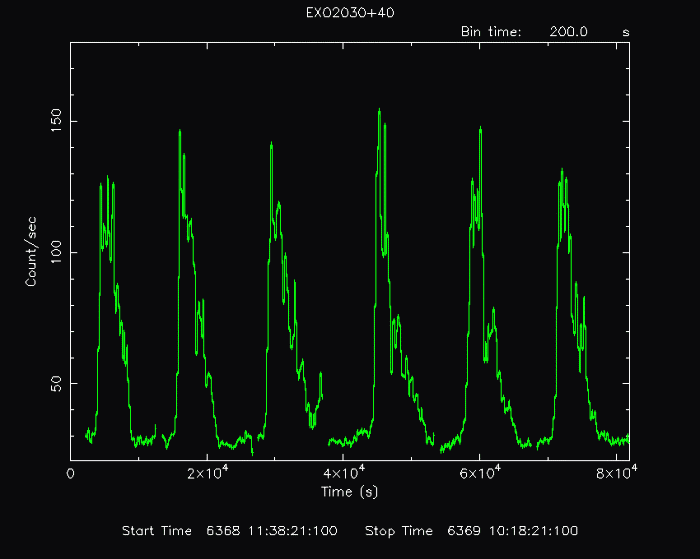
Task: Click the Bin time label
Action: click(x=490, y=31)
